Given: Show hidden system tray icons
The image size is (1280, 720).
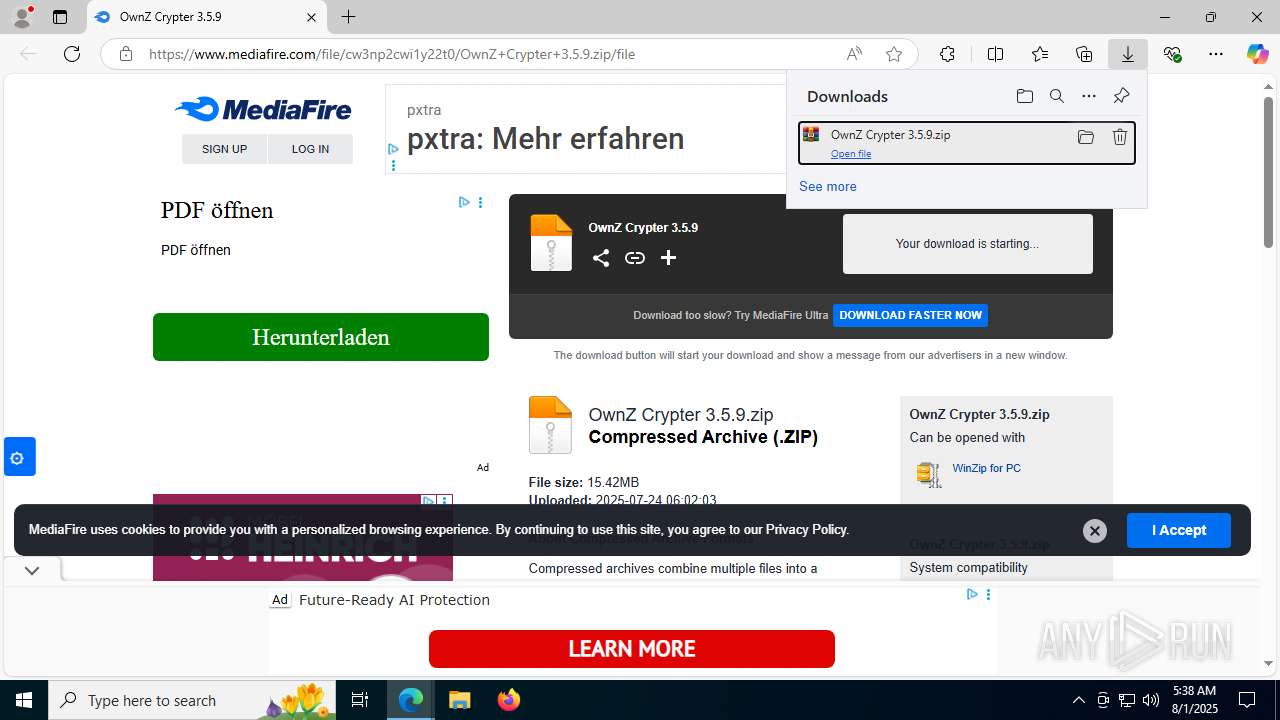Looking at the screenshot, I should pyautogui.click(x=1078, y=700).
